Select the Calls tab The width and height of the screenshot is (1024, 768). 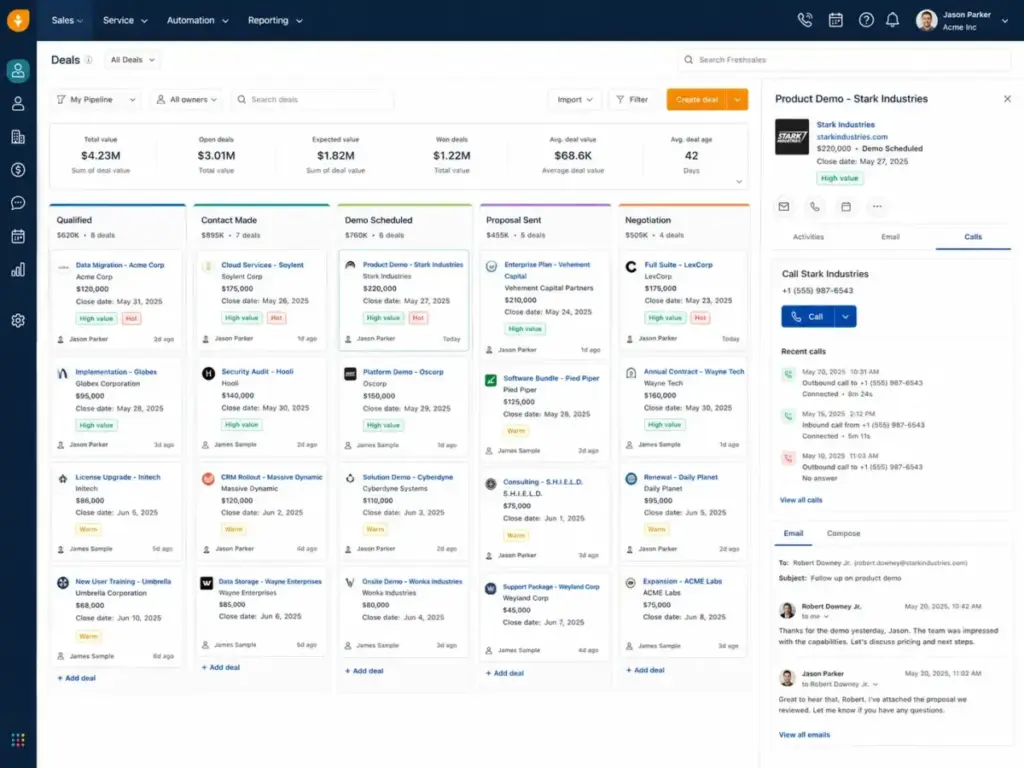point(973,237)
